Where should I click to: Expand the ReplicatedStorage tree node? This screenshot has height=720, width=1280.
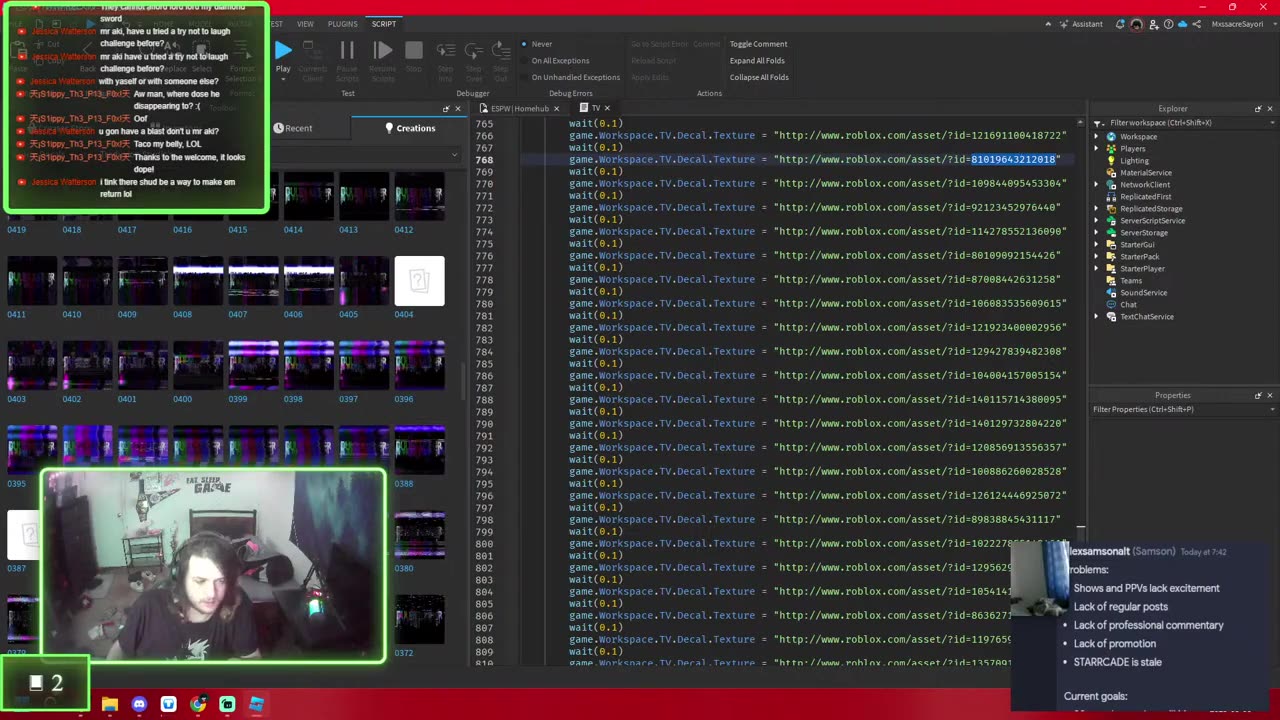(x=1097, y=208)
